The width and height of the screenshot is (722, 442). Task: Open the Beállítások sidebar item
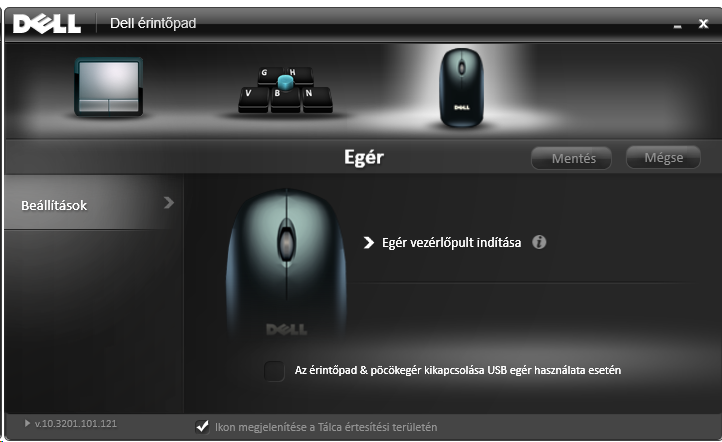pos(94,203)
